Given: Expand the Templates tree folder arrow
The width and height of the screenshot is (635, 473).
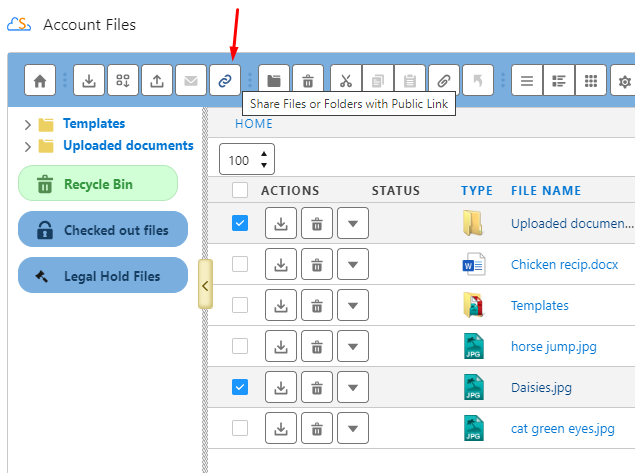Looking at the screenshot, I should [x=28, y=125].
